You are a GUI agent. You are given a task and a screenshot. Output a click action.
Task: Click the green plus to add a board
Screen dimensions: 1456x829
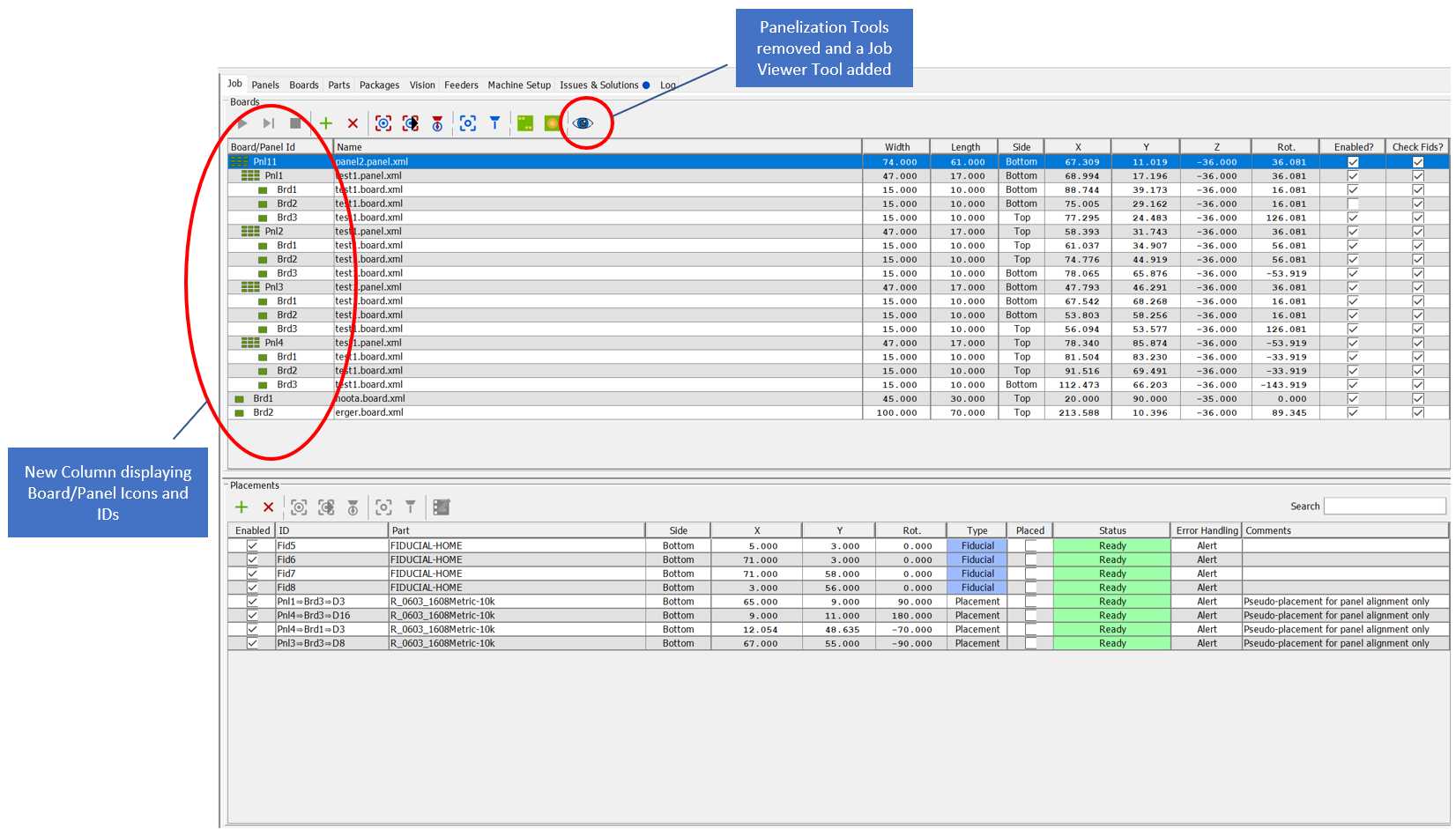tap(327, 122)
